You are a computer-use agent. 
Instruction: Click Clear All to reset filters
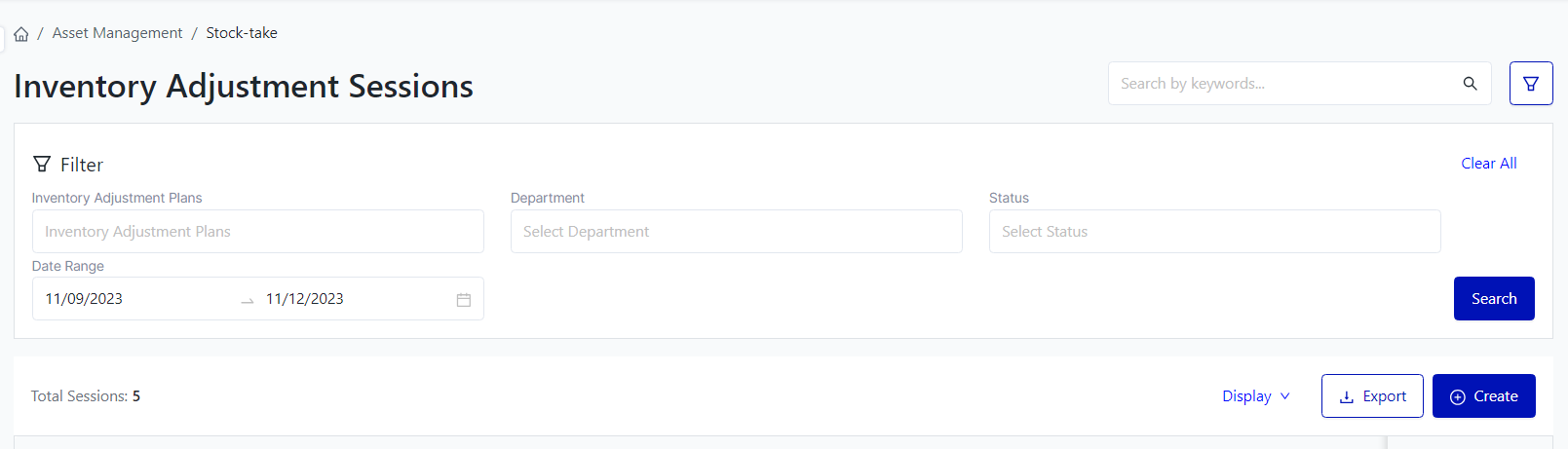(1488, 164)
